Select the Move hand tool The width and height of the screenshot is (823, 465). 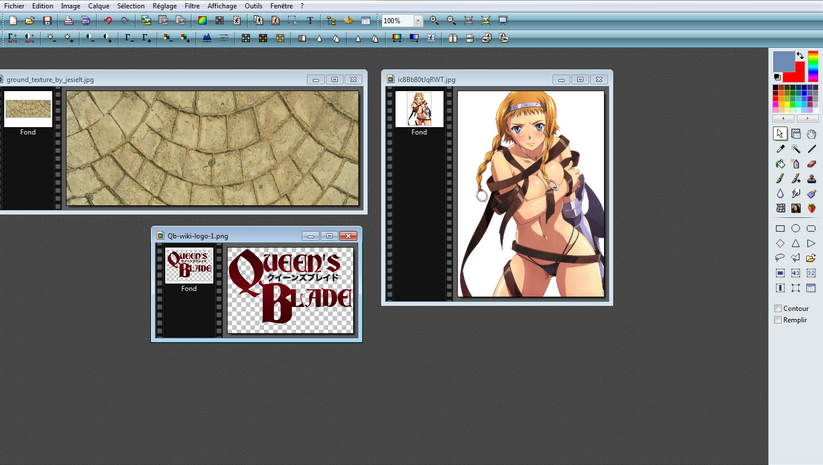(811, 134)
